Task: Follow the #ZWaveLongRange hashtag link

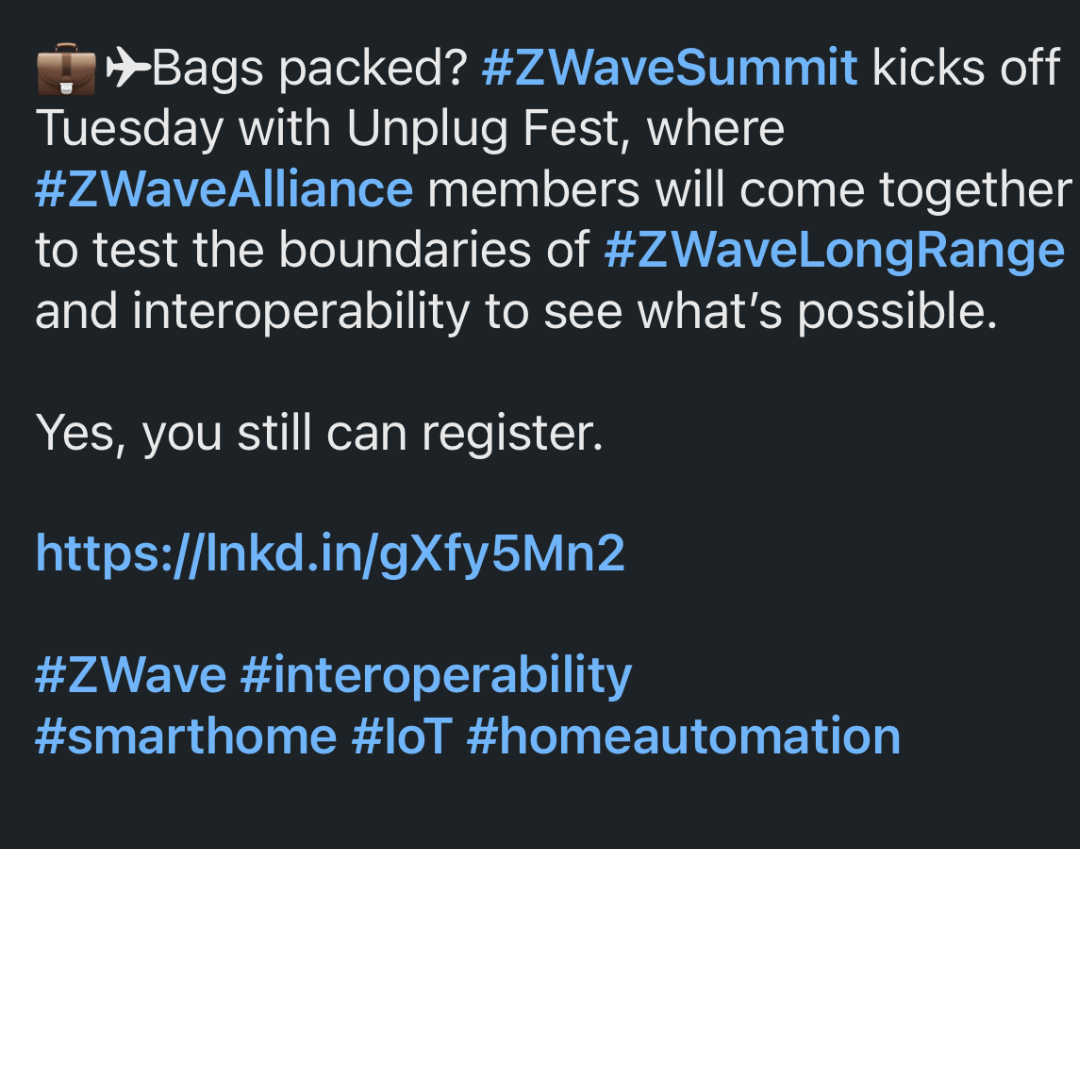Action: (x=834, y=251)
